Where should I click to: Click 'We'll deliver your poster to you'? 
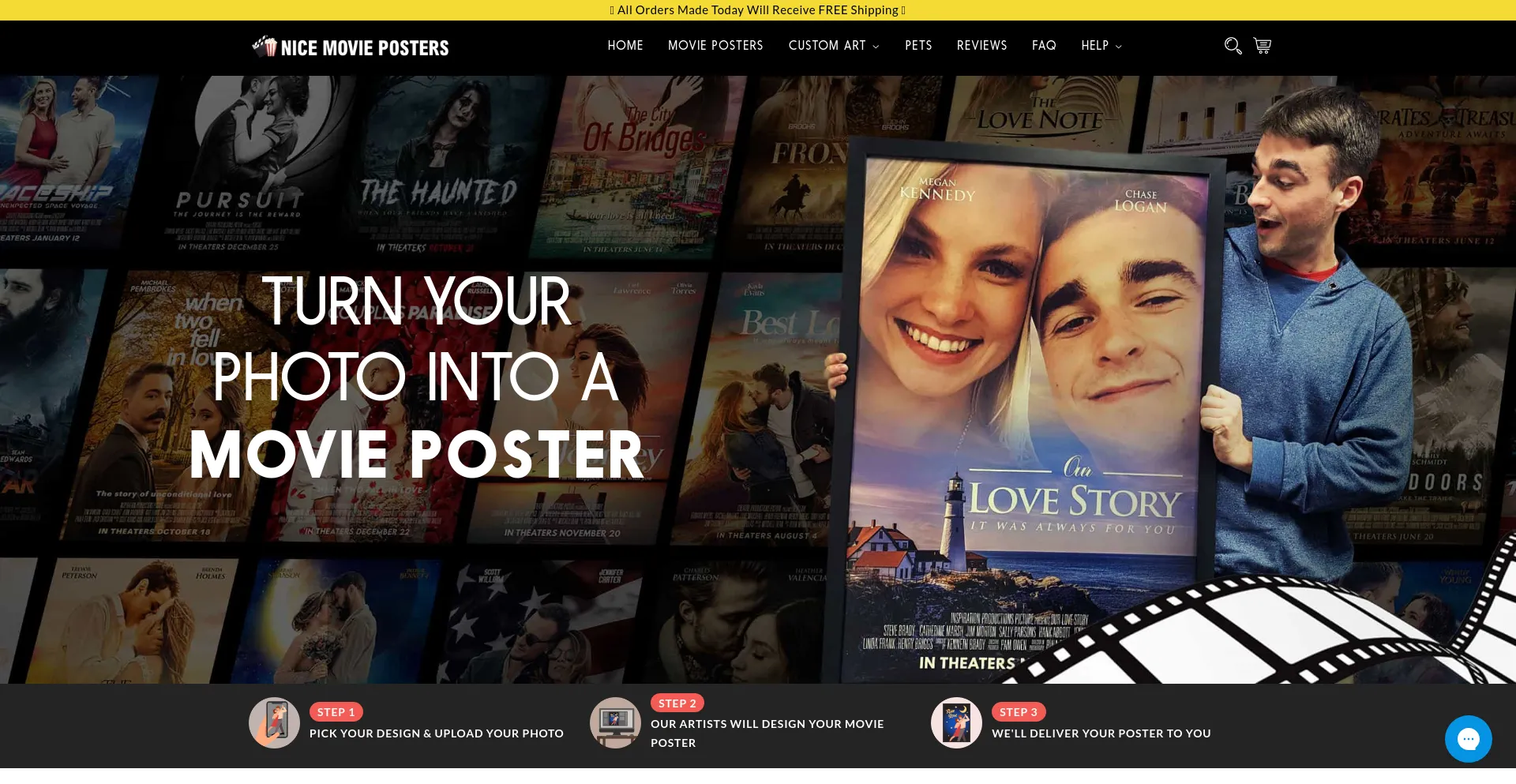pos(1101,733)
